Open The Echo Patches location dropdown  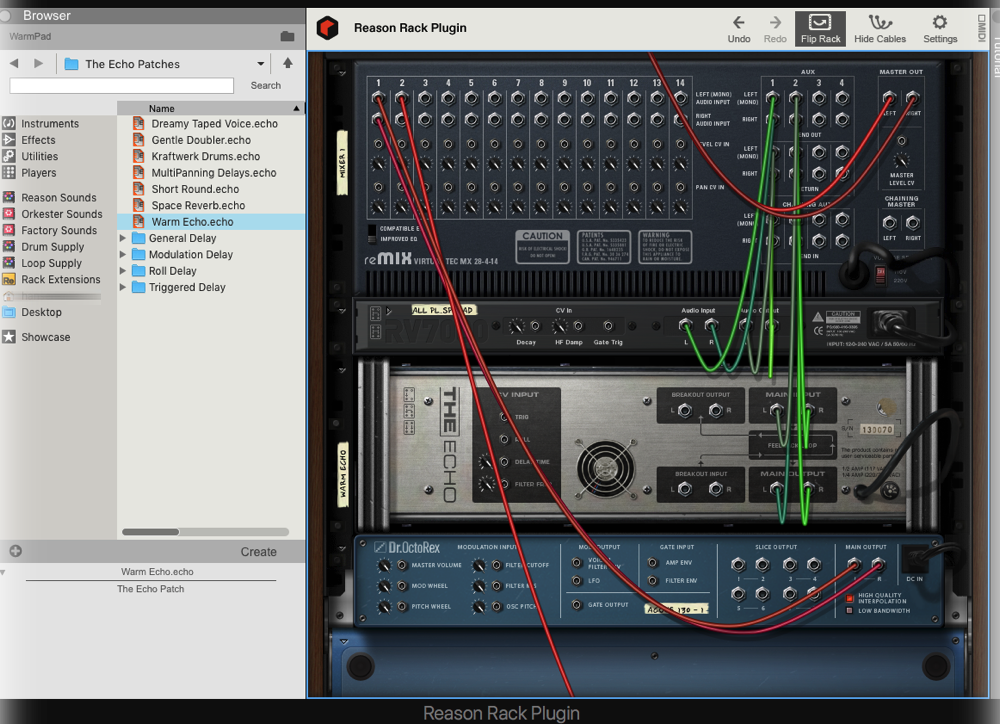[x=260, y=64]
